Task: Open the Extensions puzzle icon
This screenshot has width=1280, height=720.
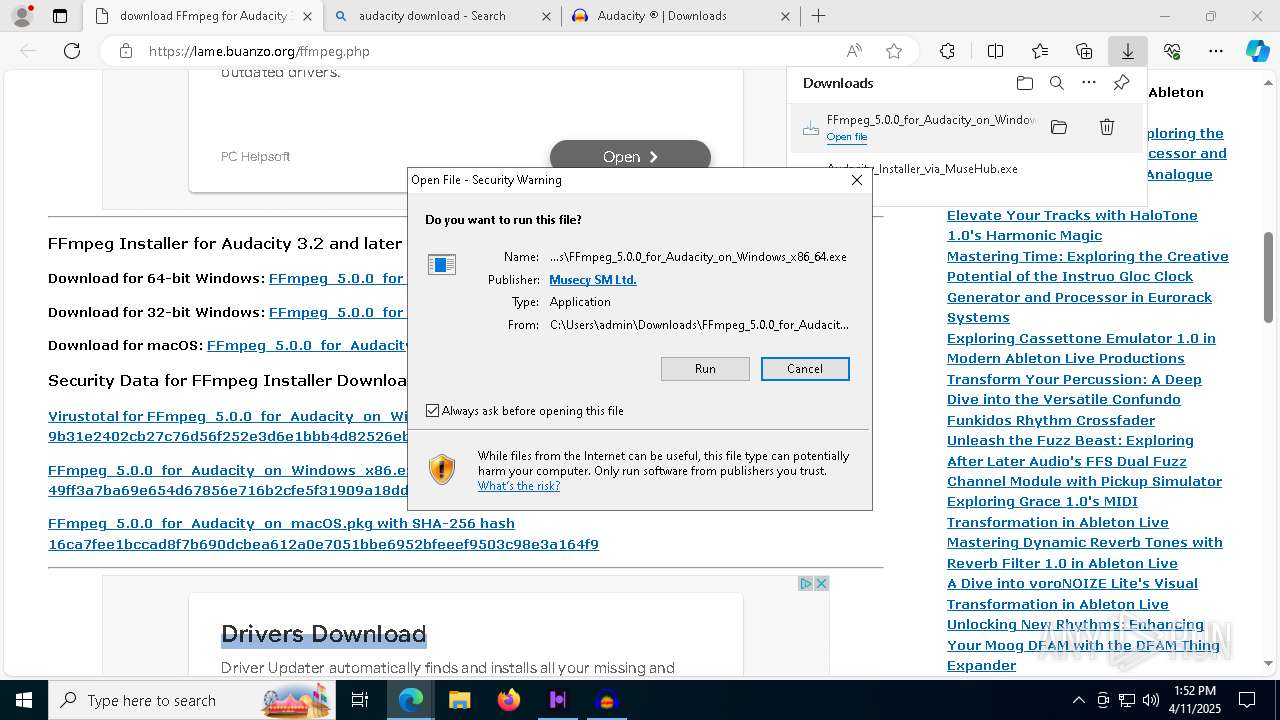Action: (947, 51)
